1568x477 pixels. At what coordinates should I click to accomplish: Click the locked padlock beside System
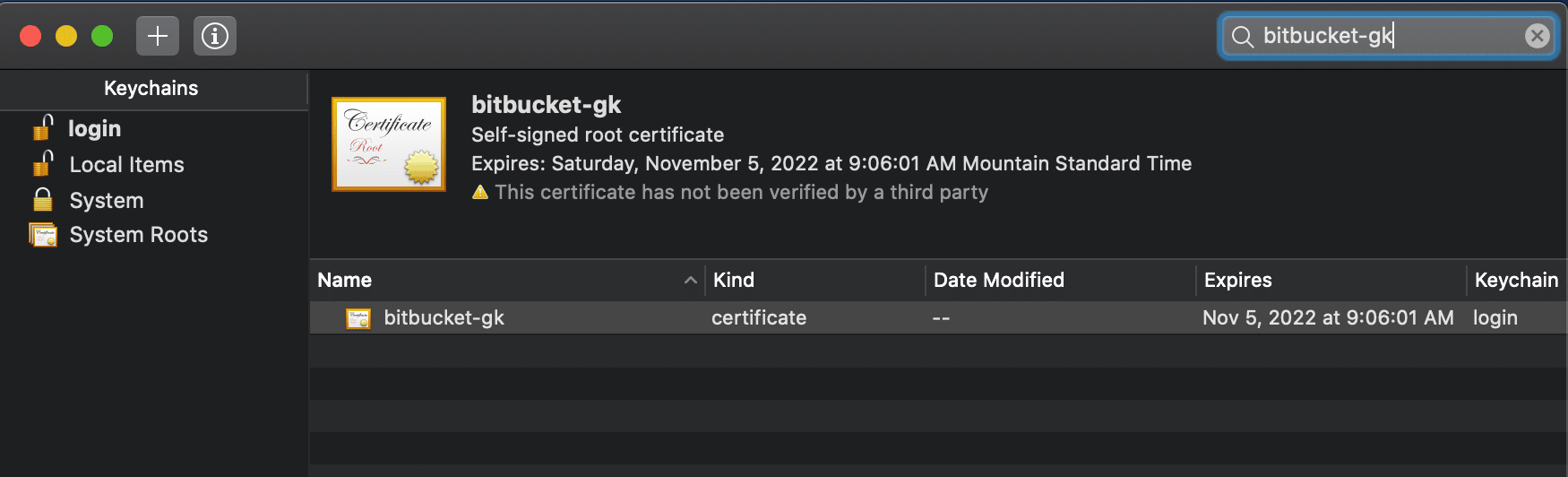pyautogui.click(x=43, y=199)
